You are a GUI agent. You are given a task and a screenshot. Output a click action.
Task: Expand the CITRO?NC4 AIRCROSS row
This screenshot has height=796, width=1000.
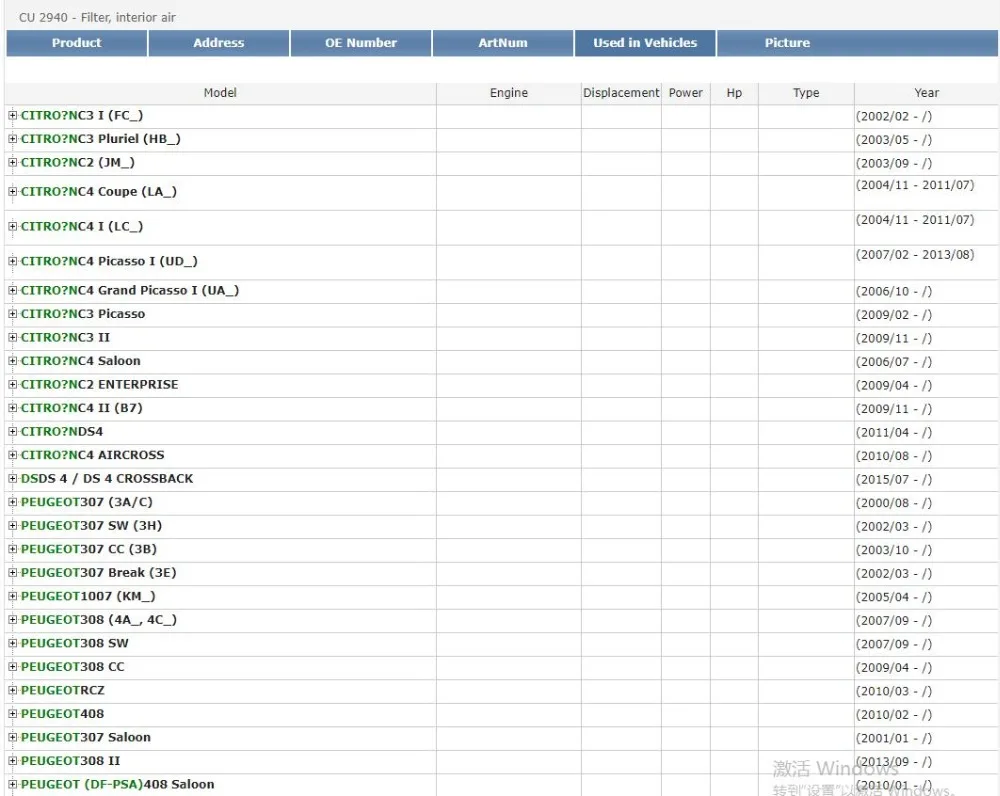pos(13,455)
